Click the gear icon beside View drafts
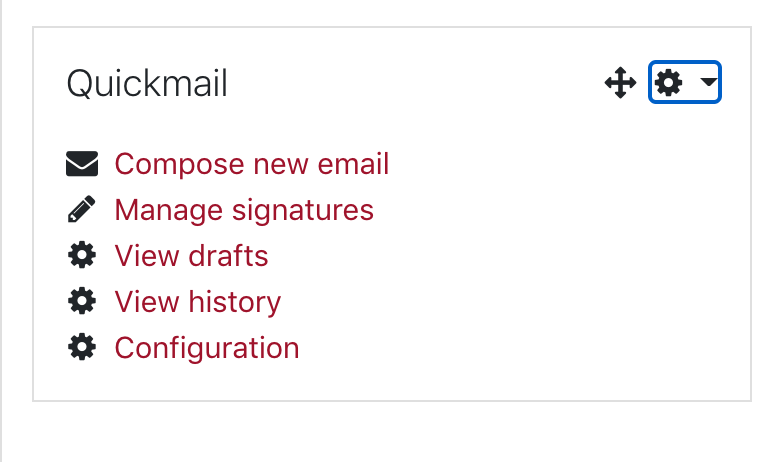The image size is (770, 462). point(82,255)
